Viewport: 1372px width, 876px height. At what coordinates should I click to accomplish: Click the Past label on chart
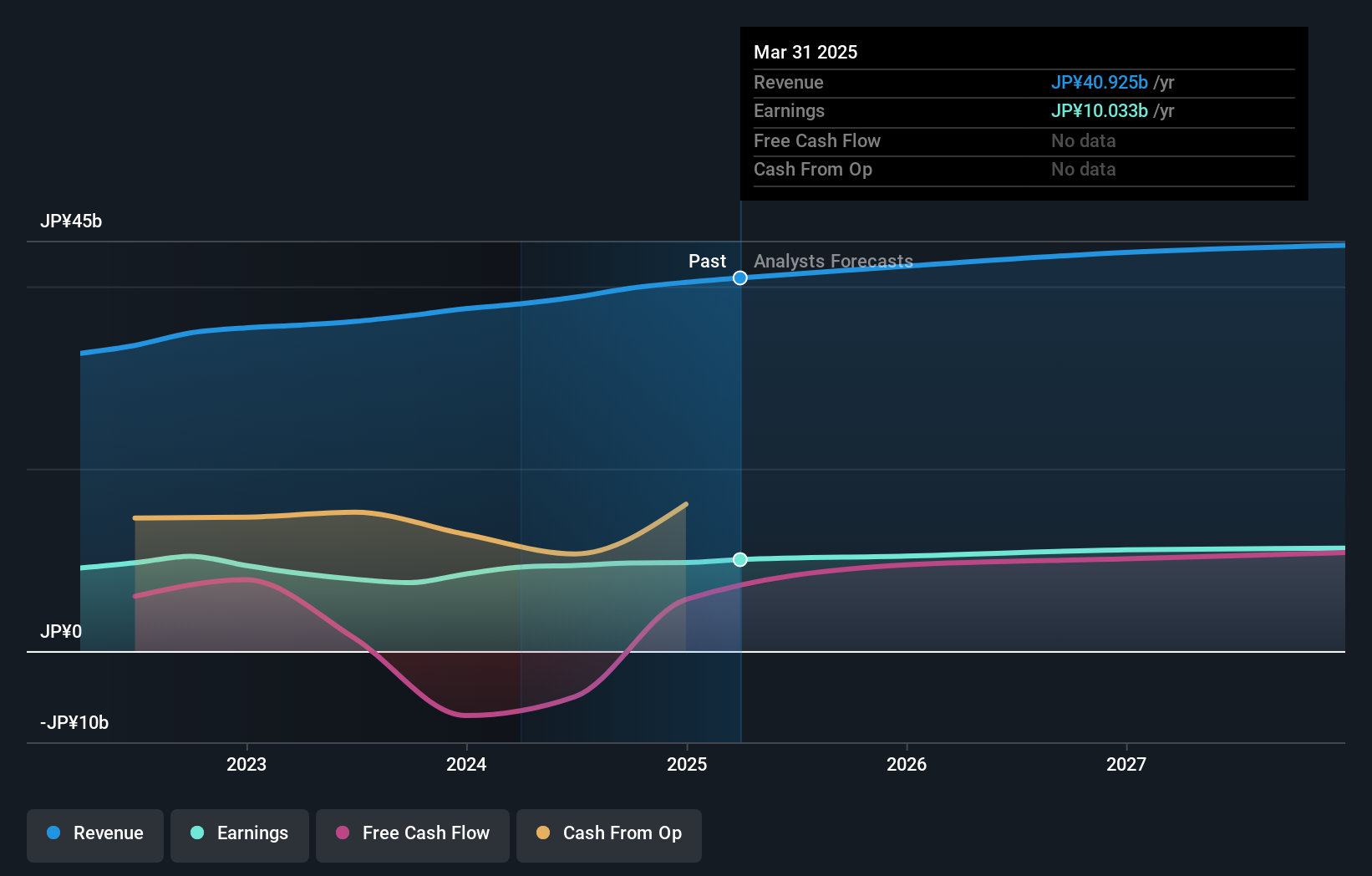707,261
